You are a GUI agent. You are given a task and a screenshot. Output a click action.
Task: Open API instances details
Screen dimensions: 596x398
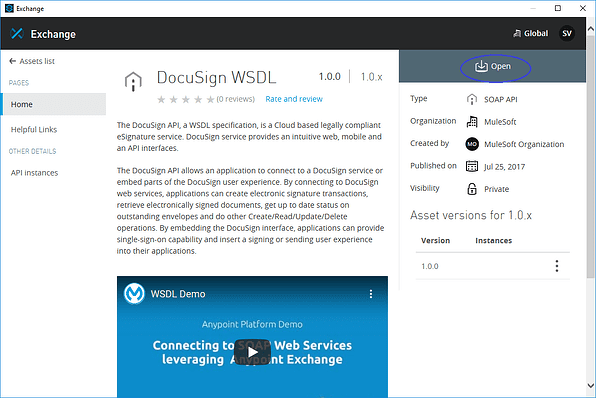tap(34, 173)
